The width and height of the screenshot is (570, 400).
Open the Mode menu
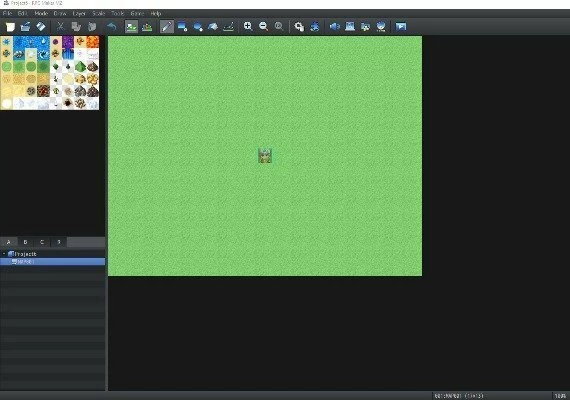point(41,13)
